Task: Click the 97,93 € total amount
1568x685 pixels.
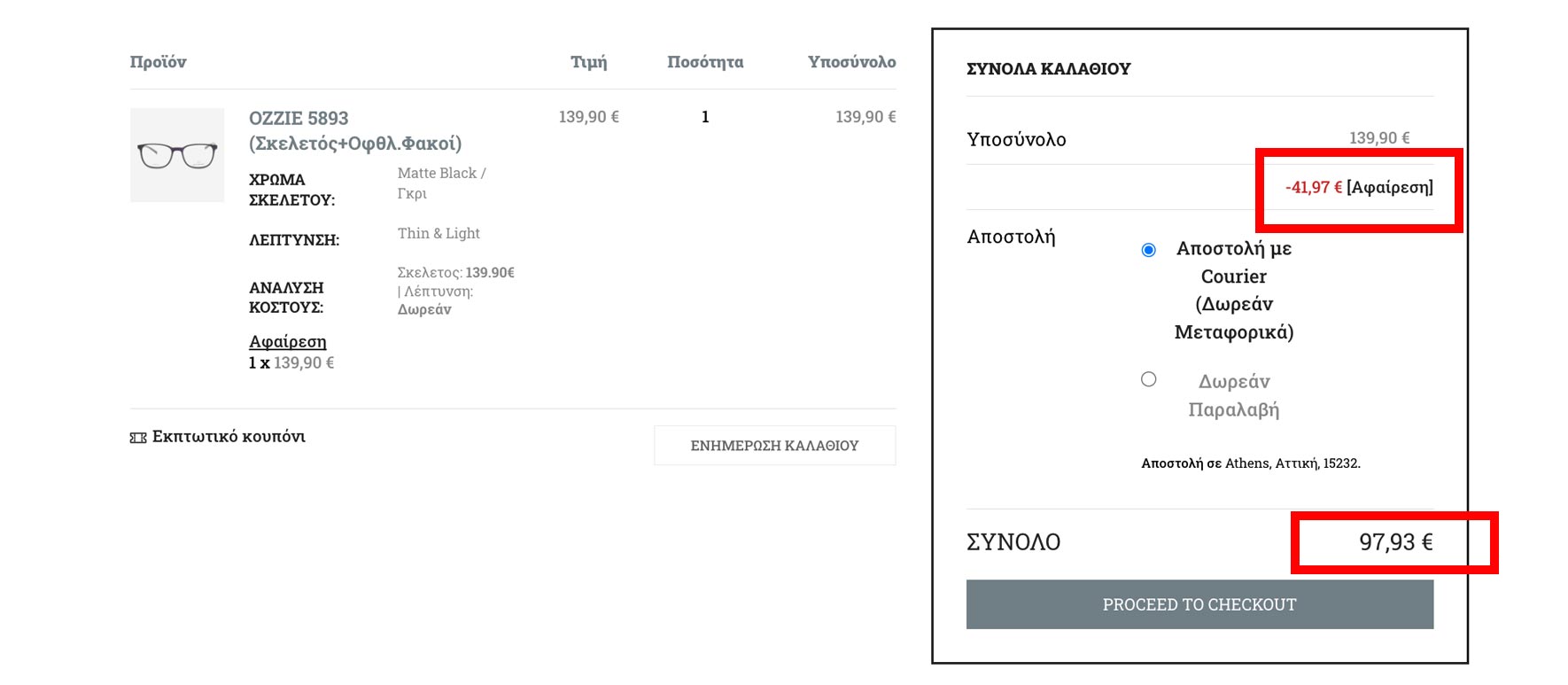Action: pos(1395,542)
